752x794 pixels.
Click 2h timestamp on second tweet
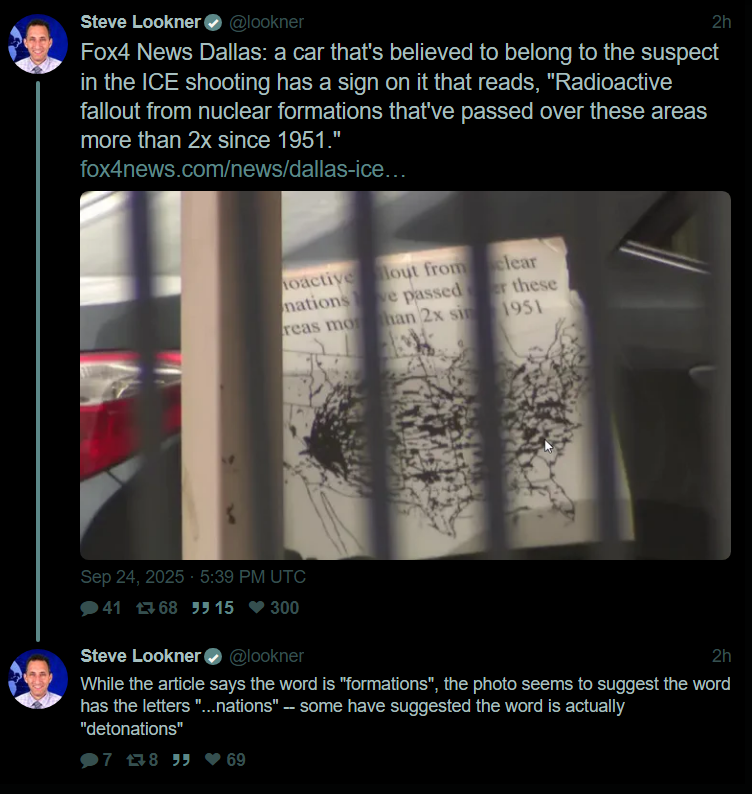721,656
